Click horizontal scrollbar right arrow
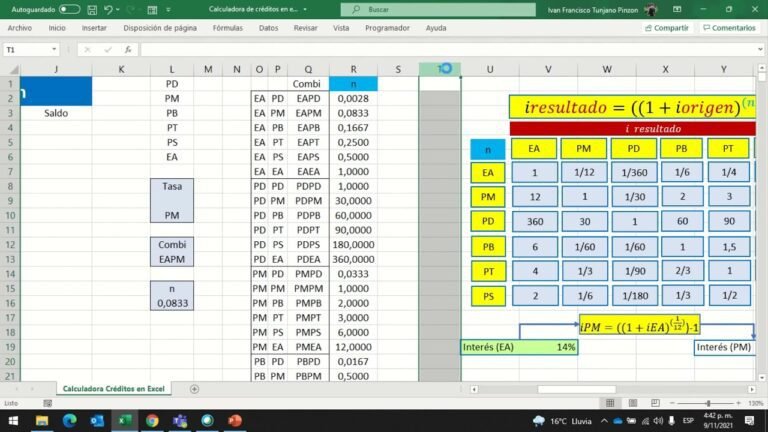The width and height of the screenshot is (768, 432). tap(752, 389)
